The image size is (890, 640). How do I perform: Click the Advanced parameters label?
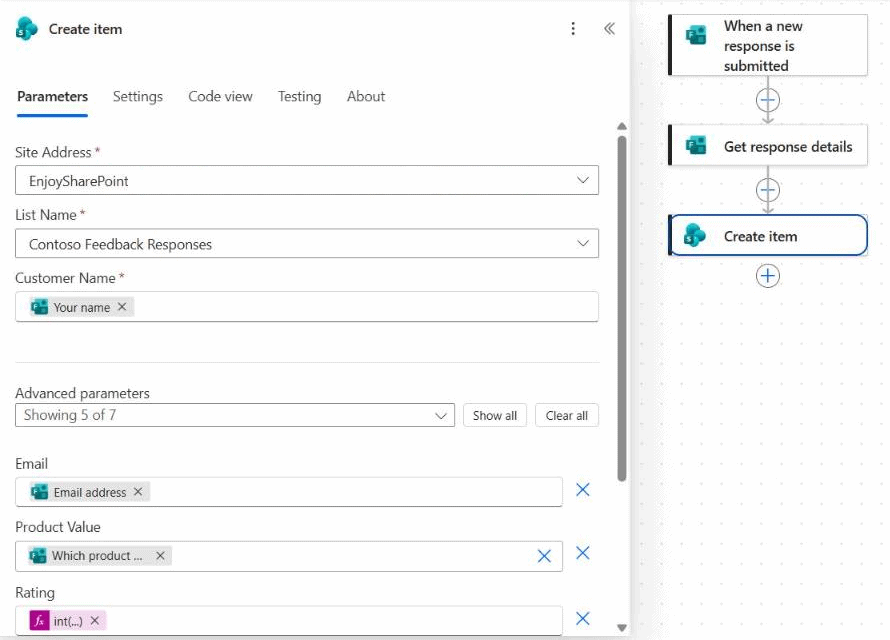(82, 393)
